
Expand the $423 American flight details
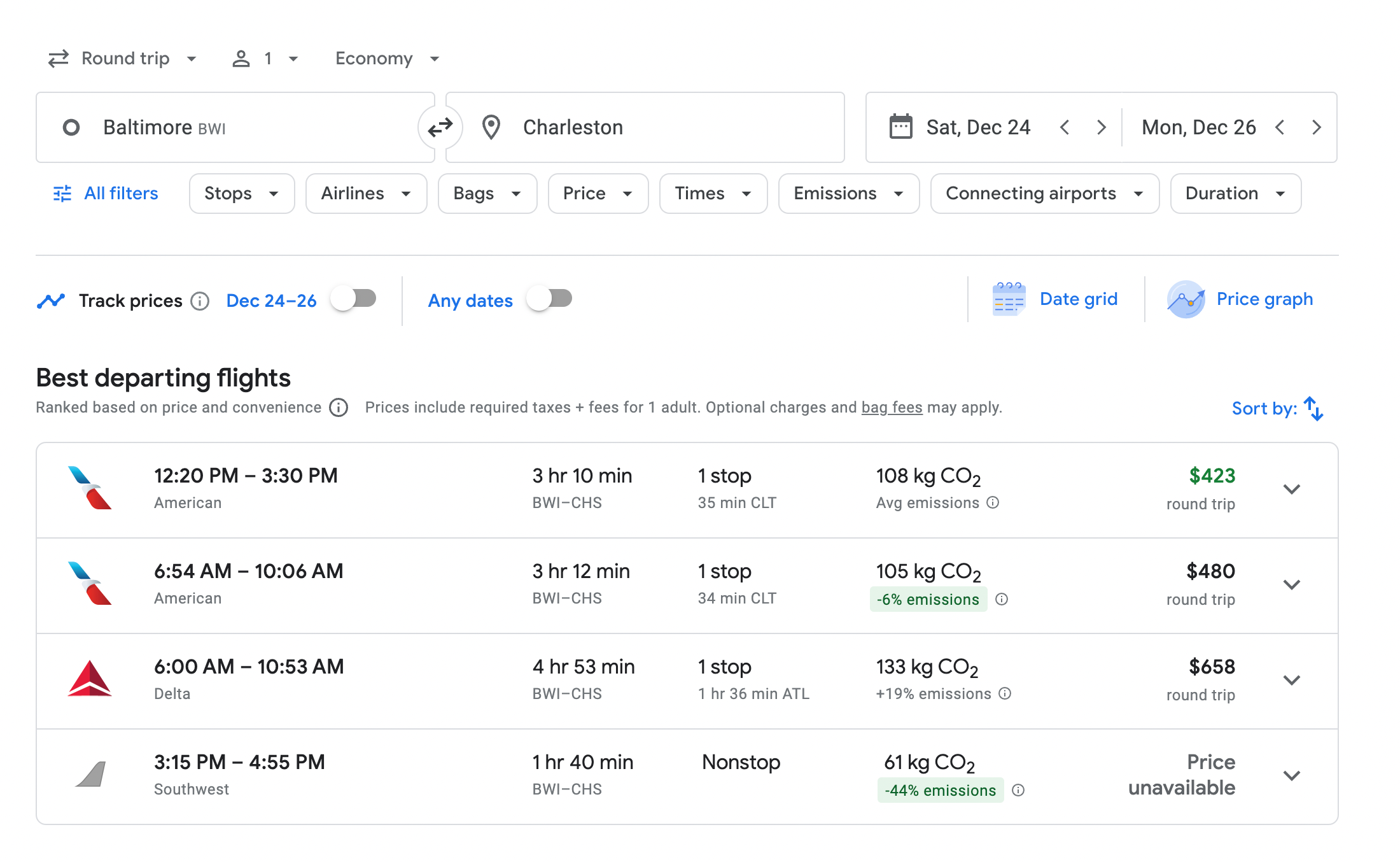click(1291, 490)
